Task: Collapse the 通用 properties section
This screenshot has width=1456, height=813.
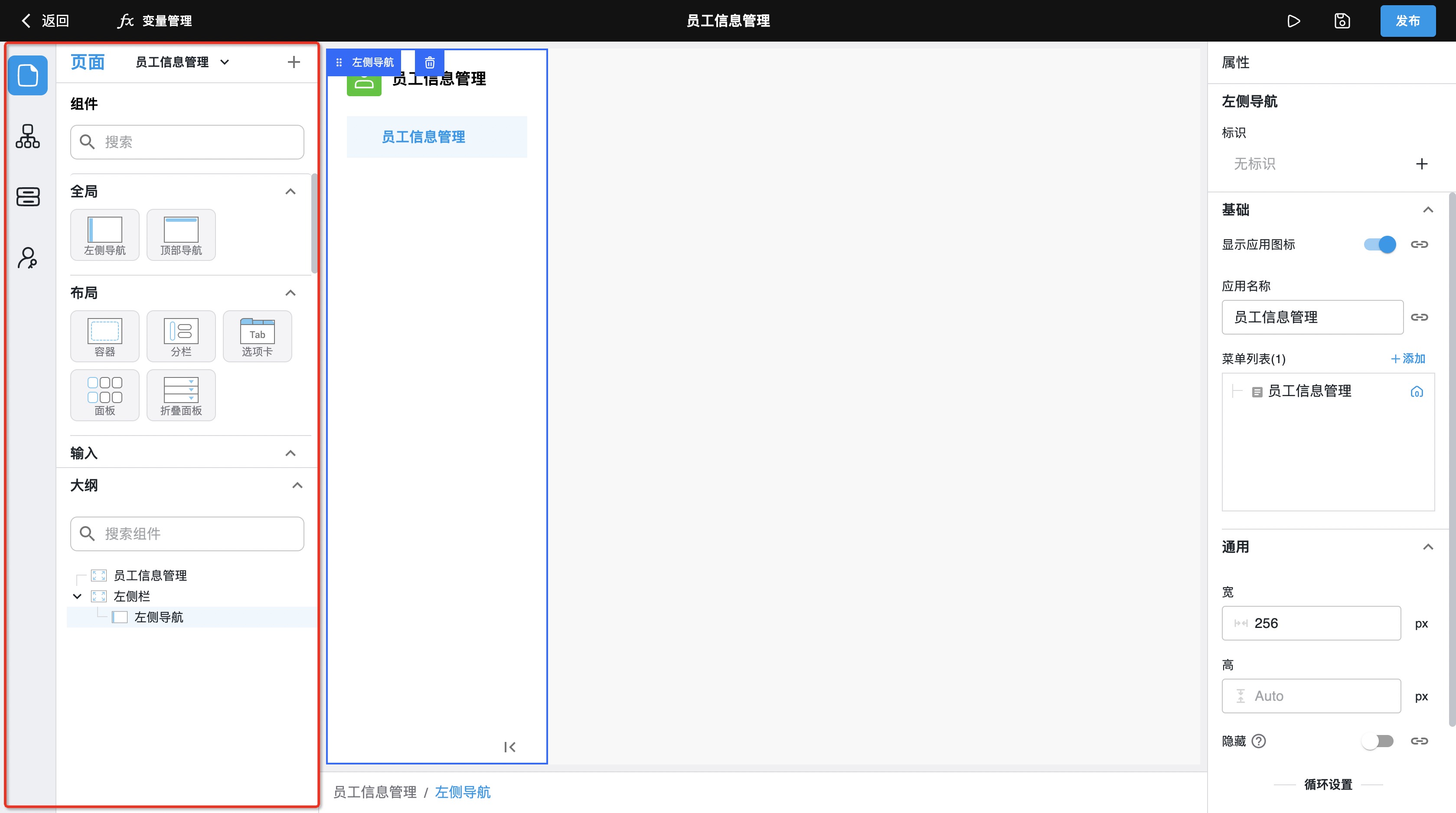Action: tap(1428, 547)
